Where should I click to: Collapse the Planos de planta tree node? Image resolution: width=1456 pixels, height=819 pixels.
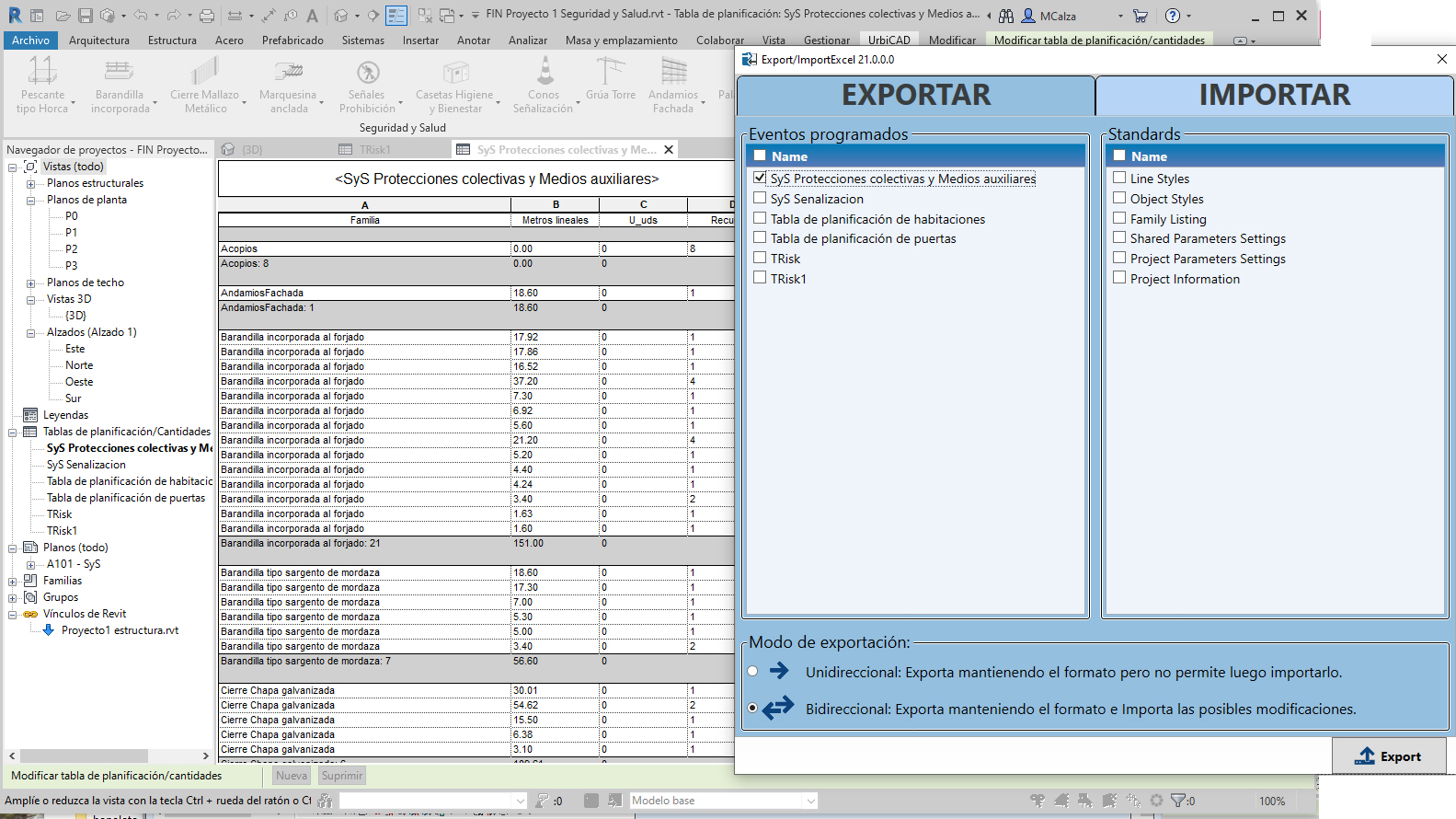[30, 200]
